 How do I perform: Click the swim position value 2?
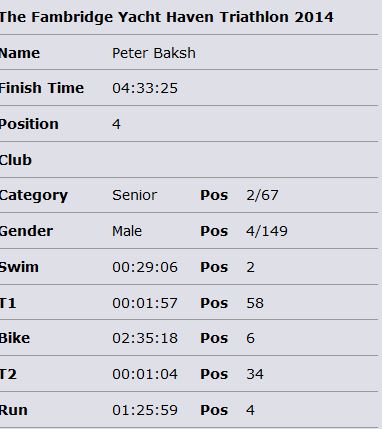coord(250,267)
